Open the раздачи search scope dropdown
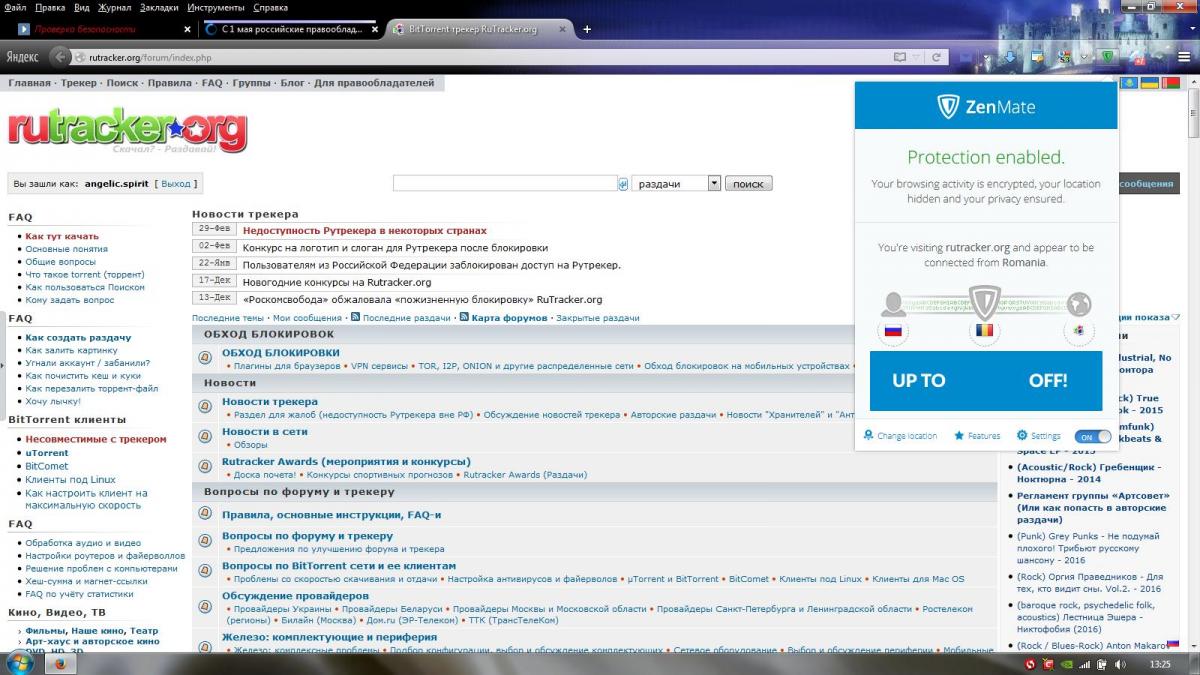The width and height of the screenshot is (1200, 675). [x=677, y=184]
